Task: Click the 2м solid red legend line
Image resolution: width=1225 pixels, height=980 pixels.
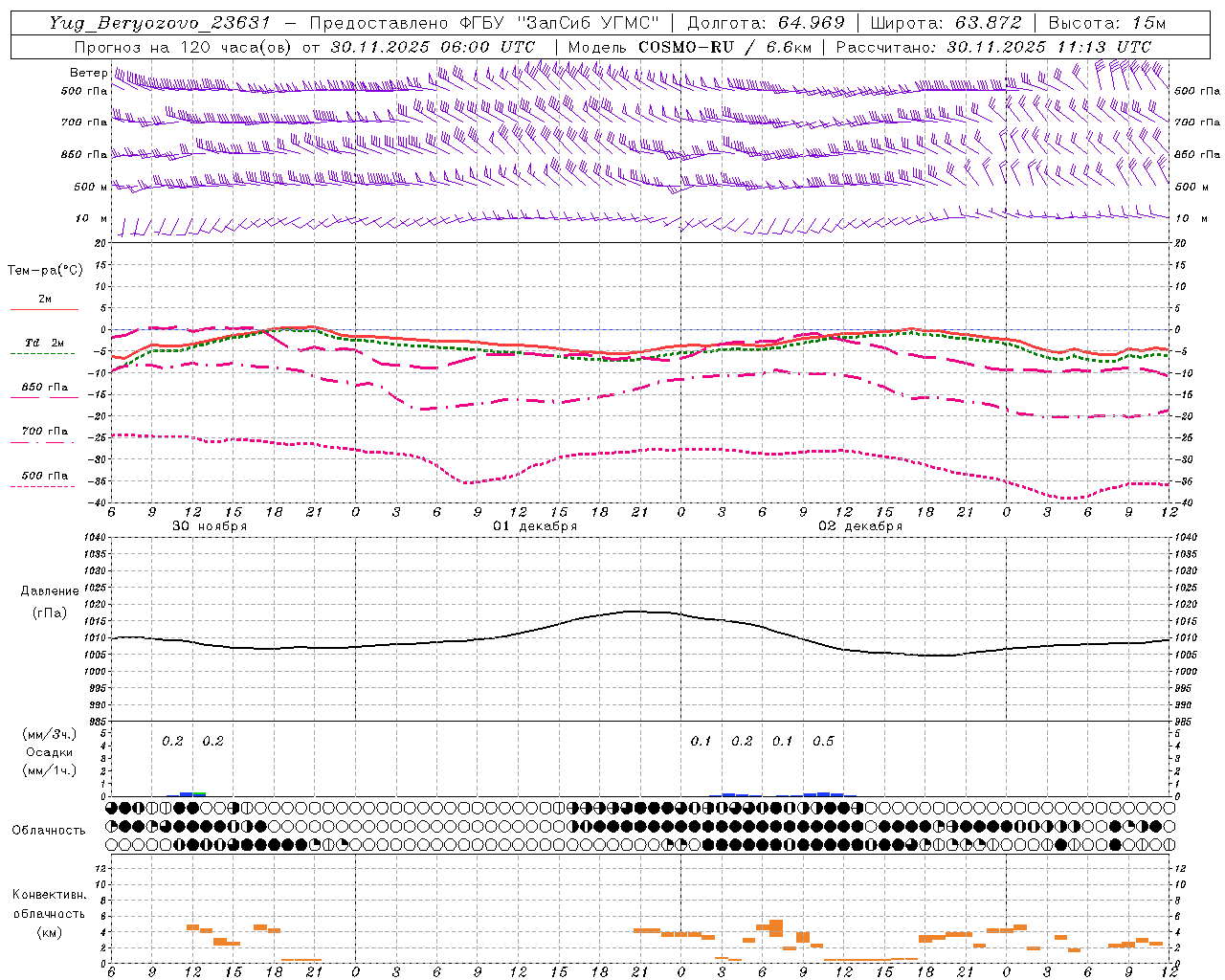Action: [44, 309]
